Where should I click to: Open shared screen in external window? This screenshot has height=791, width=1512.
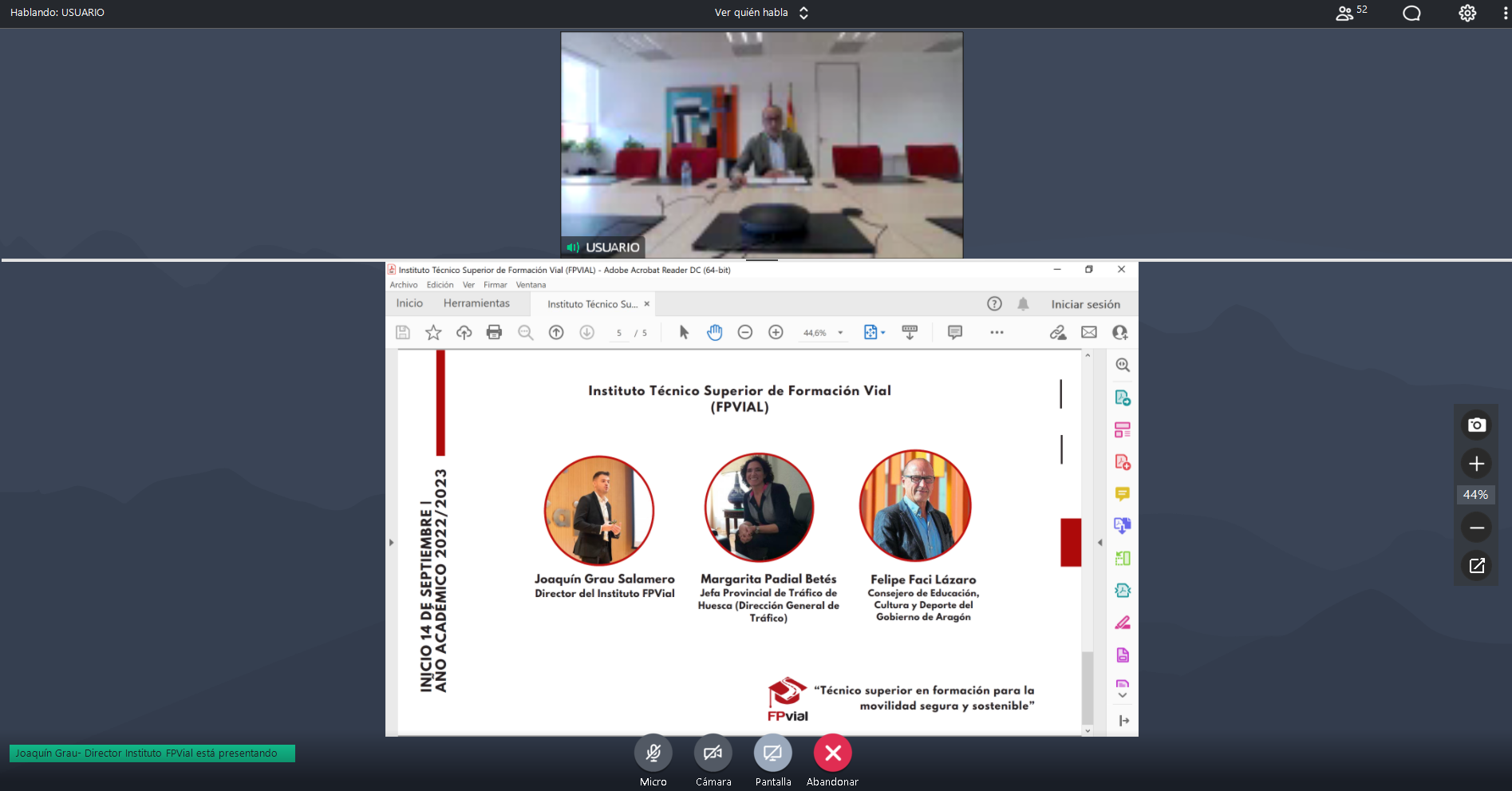tap(1476, 566)
